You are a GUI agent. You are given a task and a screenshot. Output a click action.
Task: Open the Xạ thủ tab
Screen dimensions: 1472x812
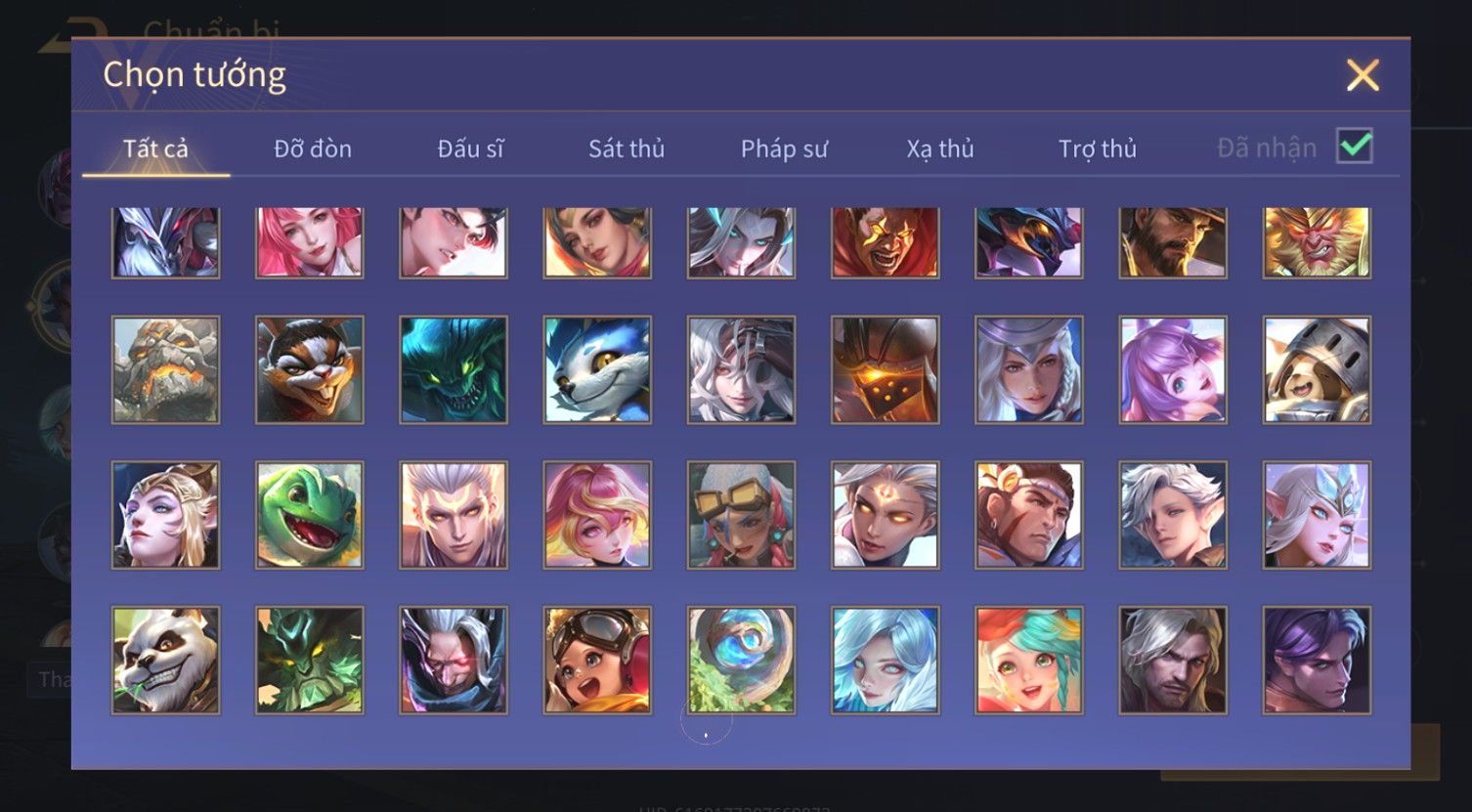point(940,149)
